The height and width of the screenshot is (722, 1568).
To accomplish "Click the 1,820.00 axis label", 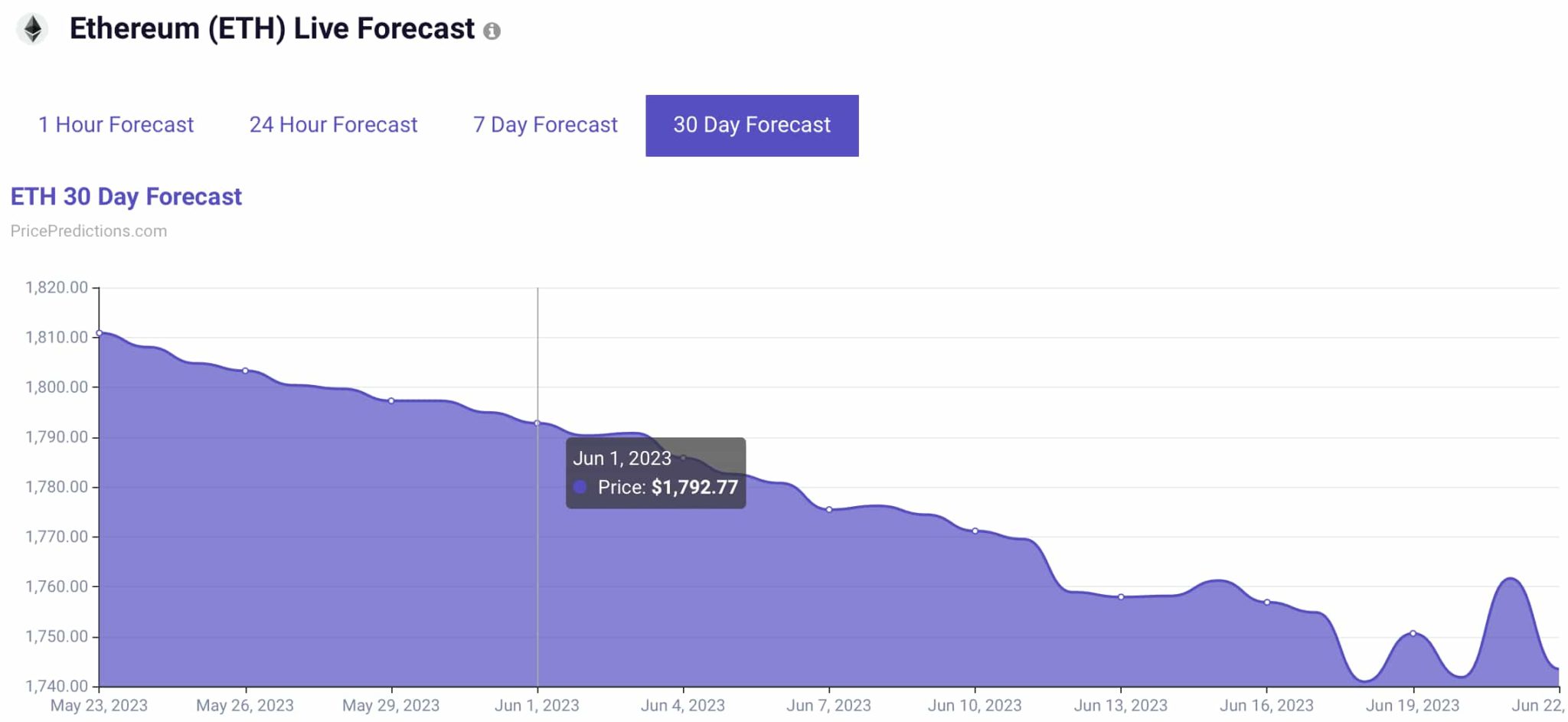I will click(x=57, y=288).
